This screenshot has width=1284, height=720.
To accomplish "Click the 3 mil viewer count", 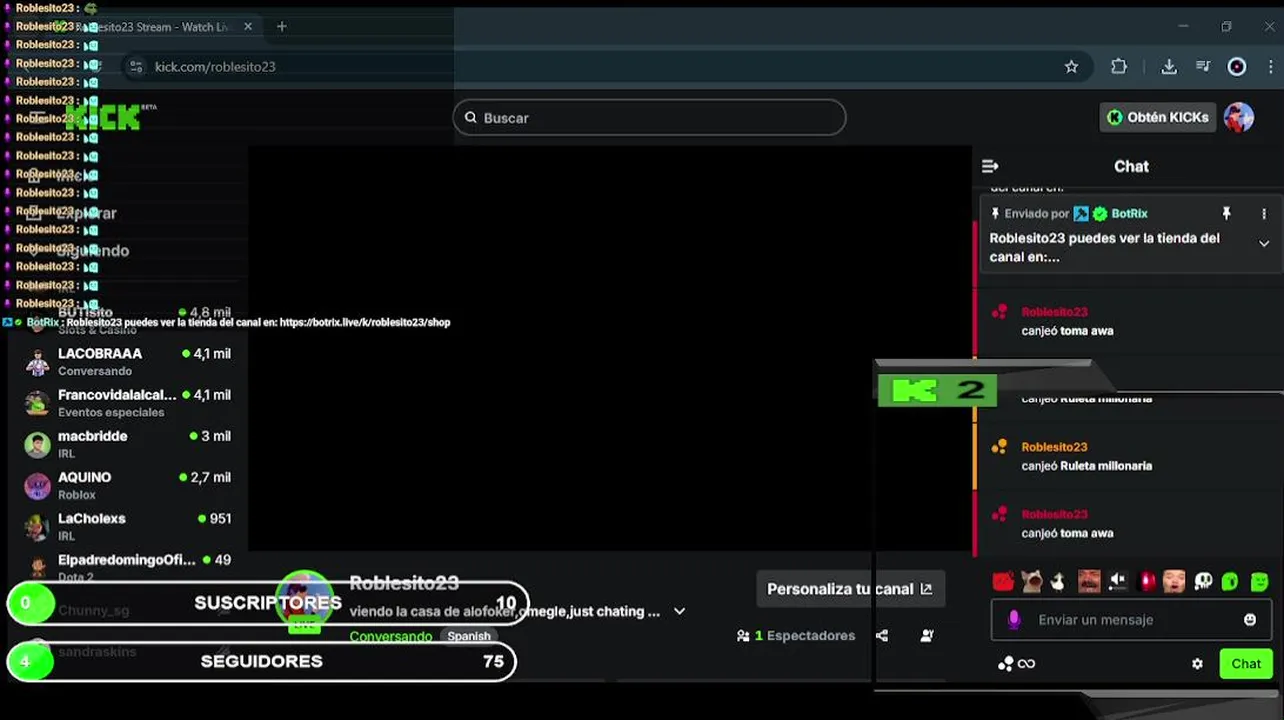I will 210,436.
